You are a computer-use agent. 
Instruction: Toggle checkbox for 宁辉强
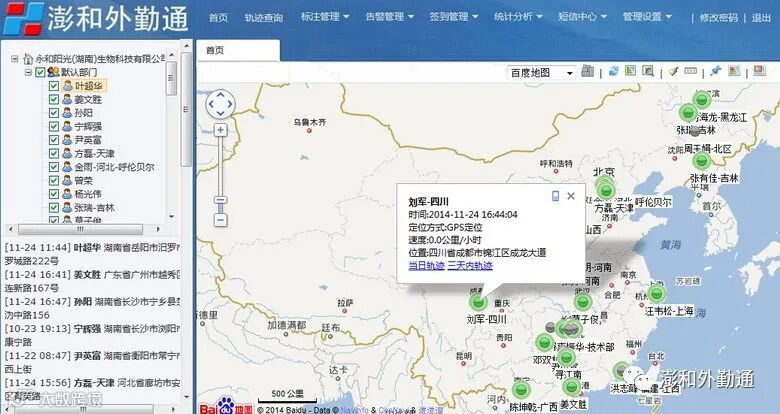point(54,126)
